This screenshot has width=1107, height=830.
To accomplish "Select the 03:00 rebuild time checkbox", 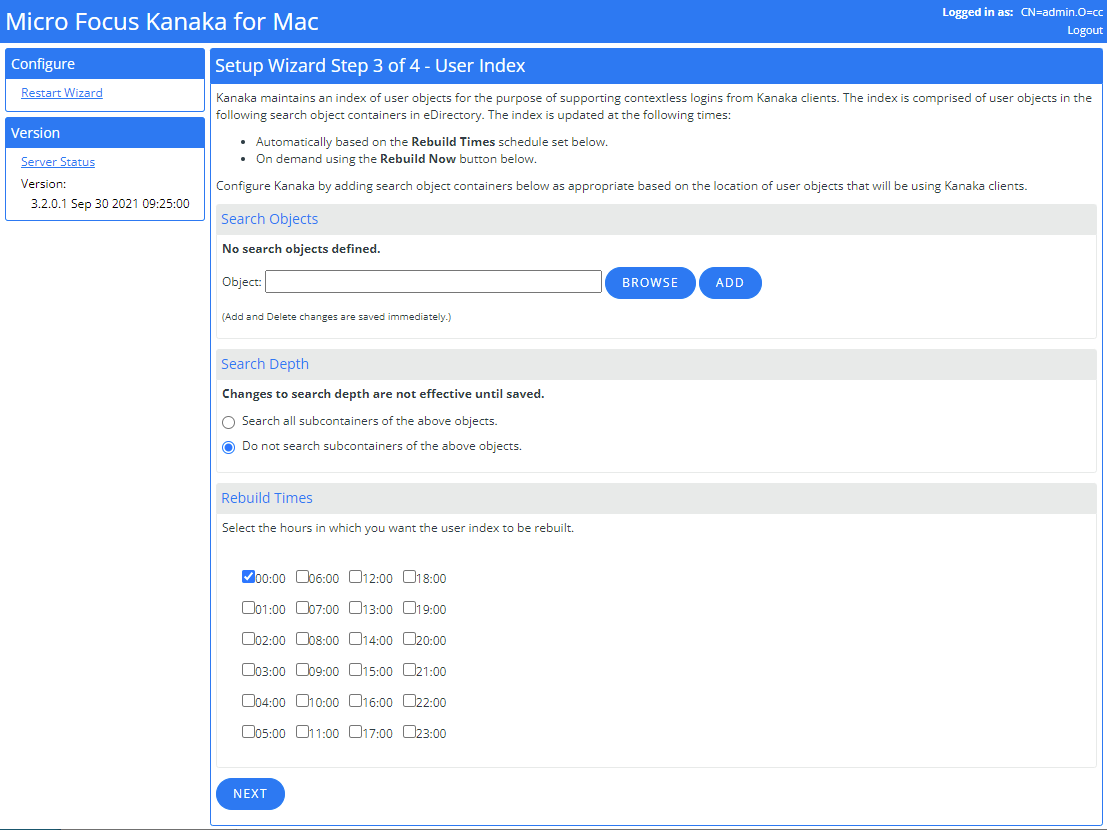I will (248, 670).
